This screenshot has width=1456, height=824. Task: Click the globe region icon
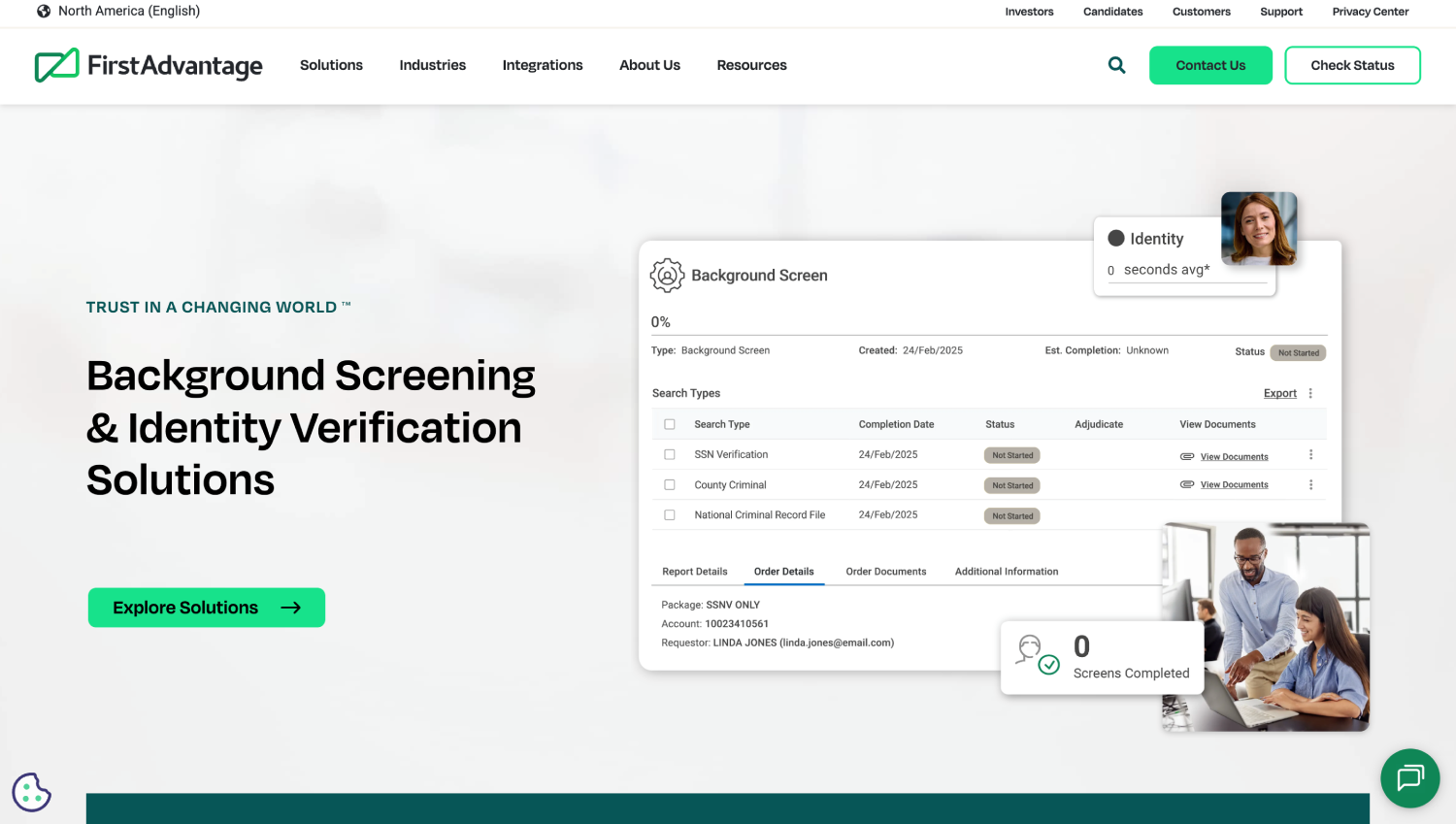click(44, 11)
